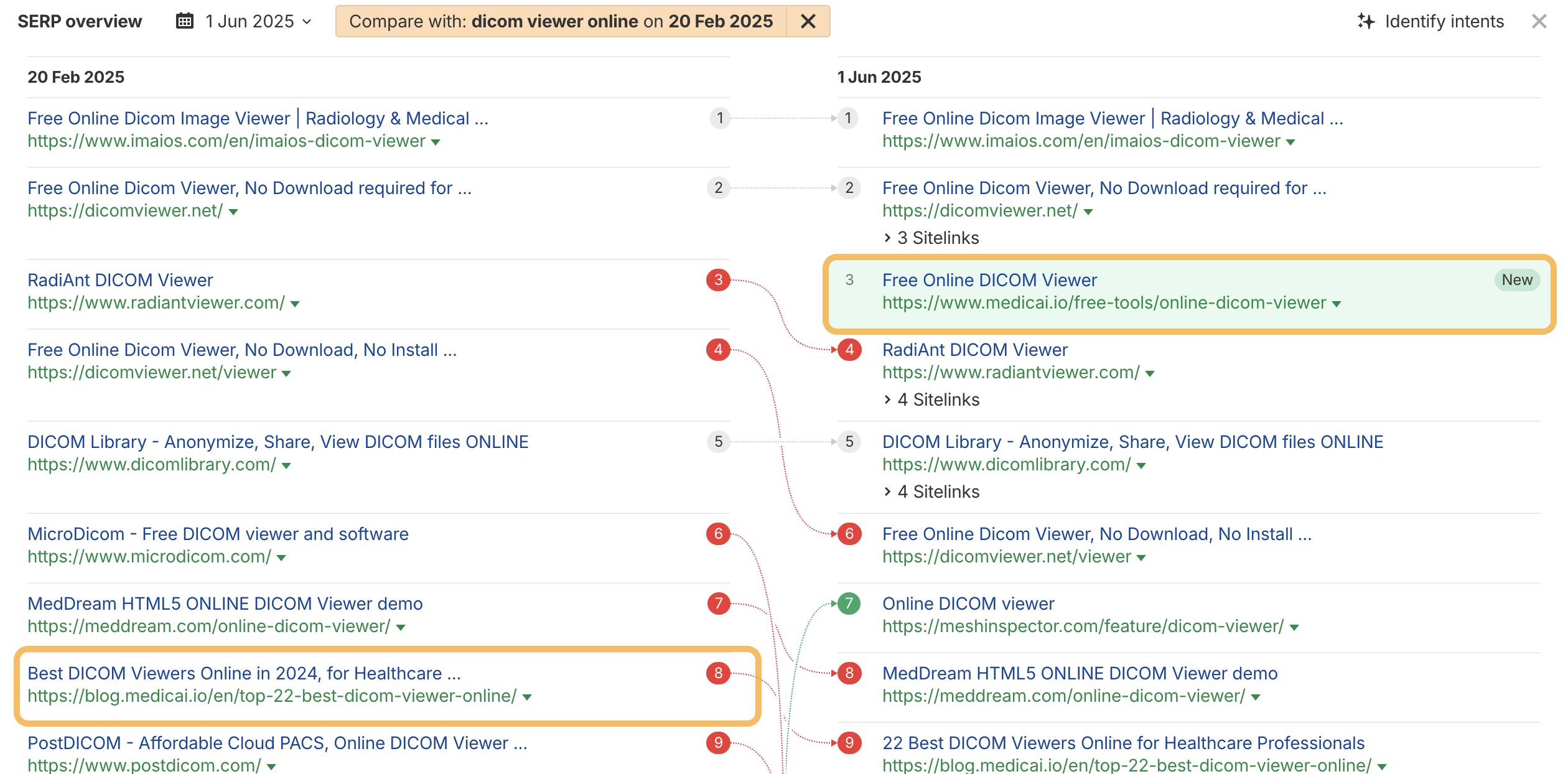The image size is (1568, 774).
Task: Click the calendar icon beside 1 Jun 2025
Action: point(184,21)
